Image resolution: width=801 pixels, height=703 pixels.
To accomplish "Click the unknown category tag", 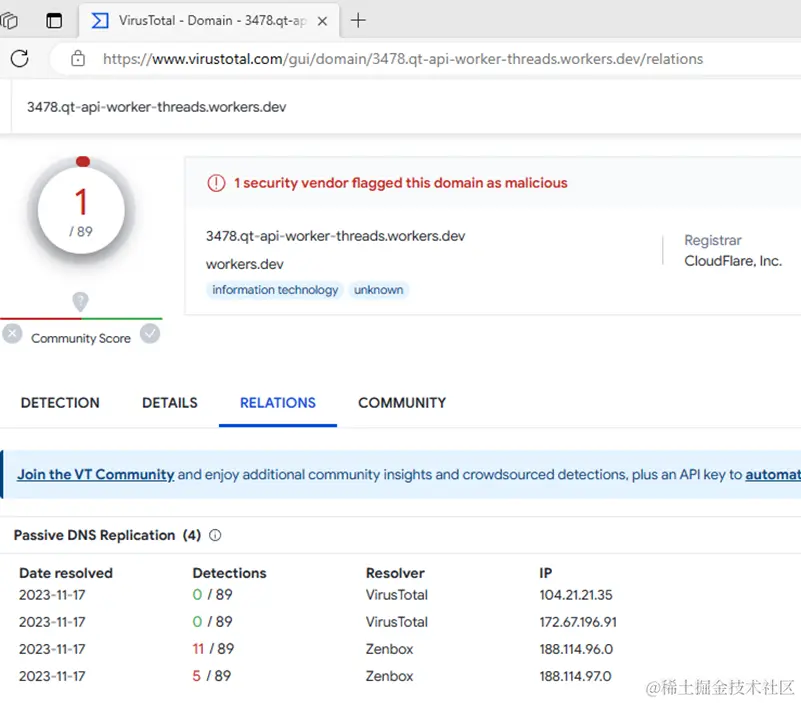I will tap(379, 290).
